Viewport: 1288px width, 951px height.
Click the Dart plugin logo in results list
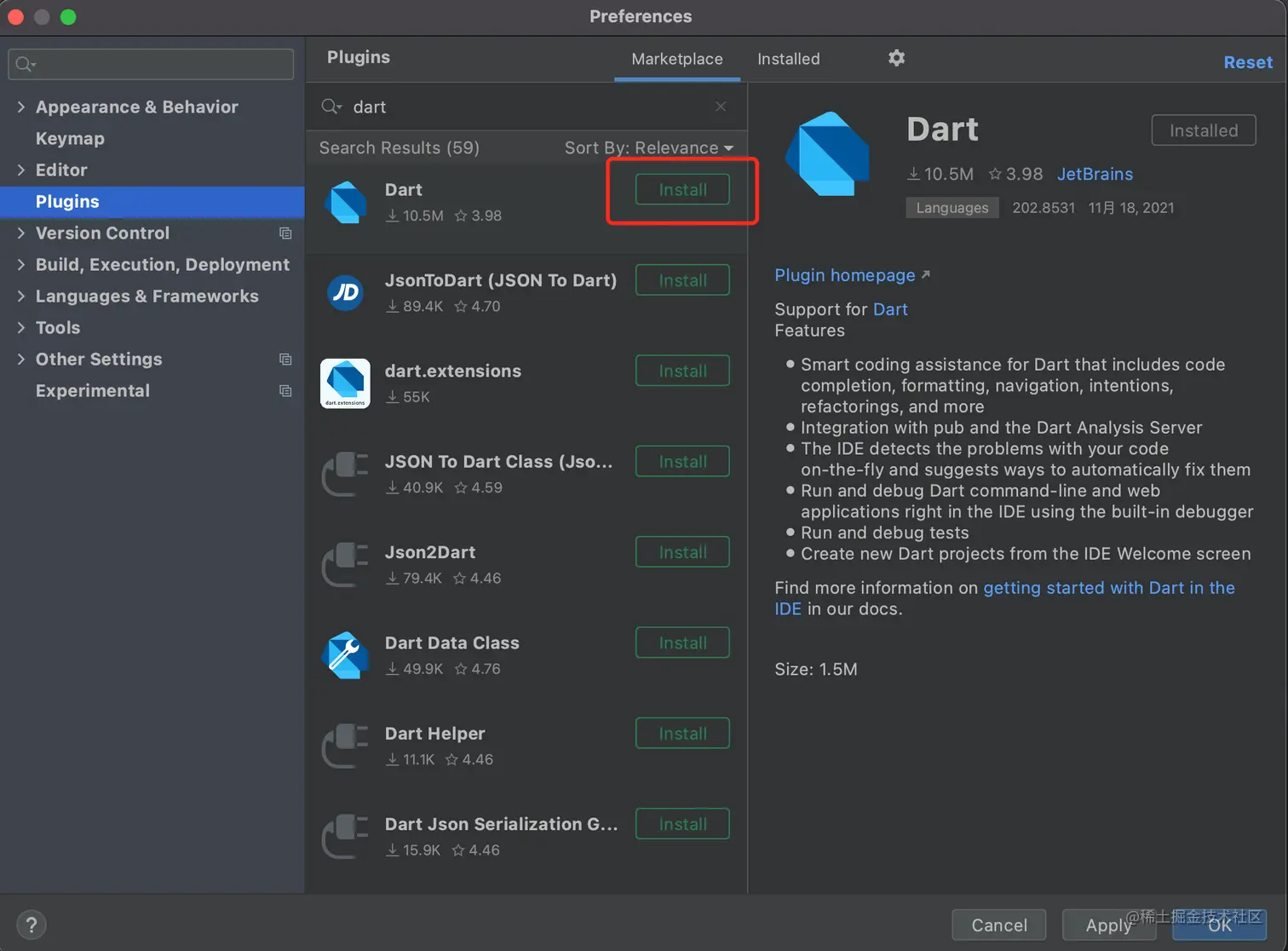(x=346, y=203)
